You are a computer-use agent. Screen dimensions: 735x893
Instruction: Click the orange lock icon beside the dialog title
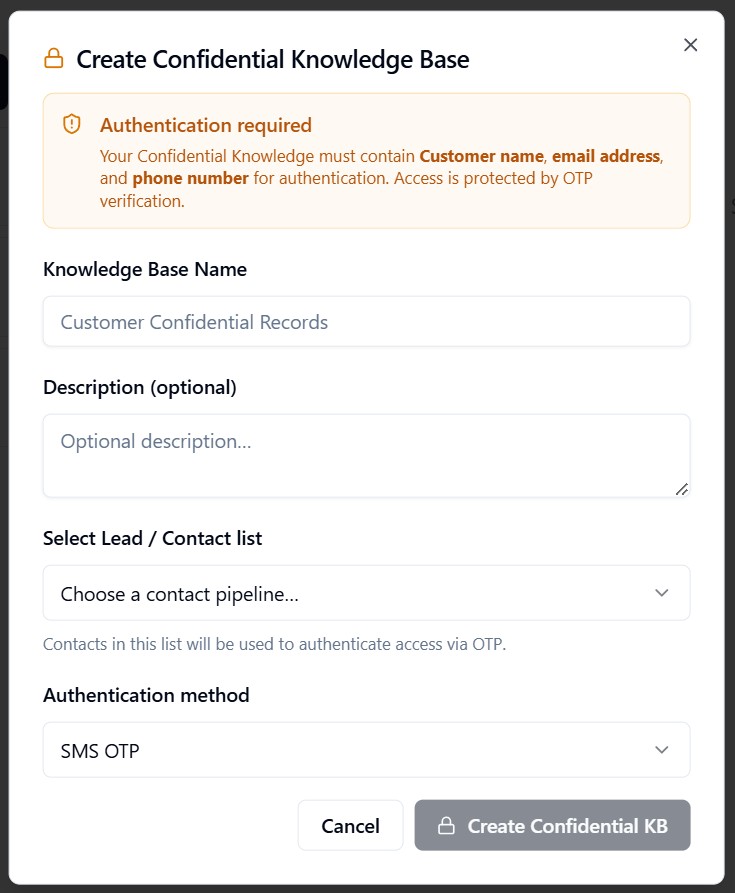pos(53,60)
